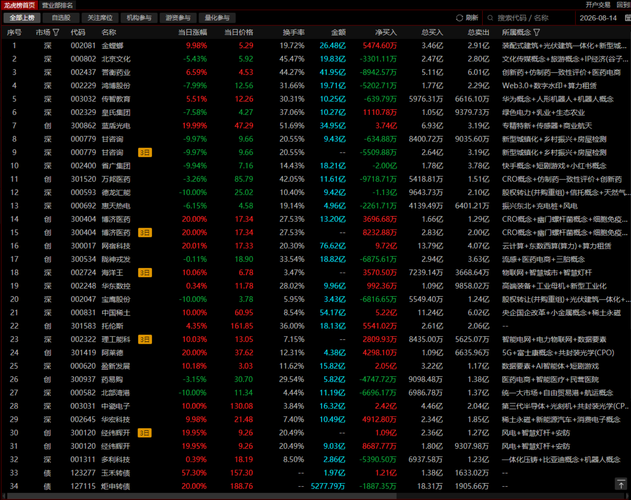Select stock code 002437 row
The image size is (631, 500).
click(x=316, y=72)
